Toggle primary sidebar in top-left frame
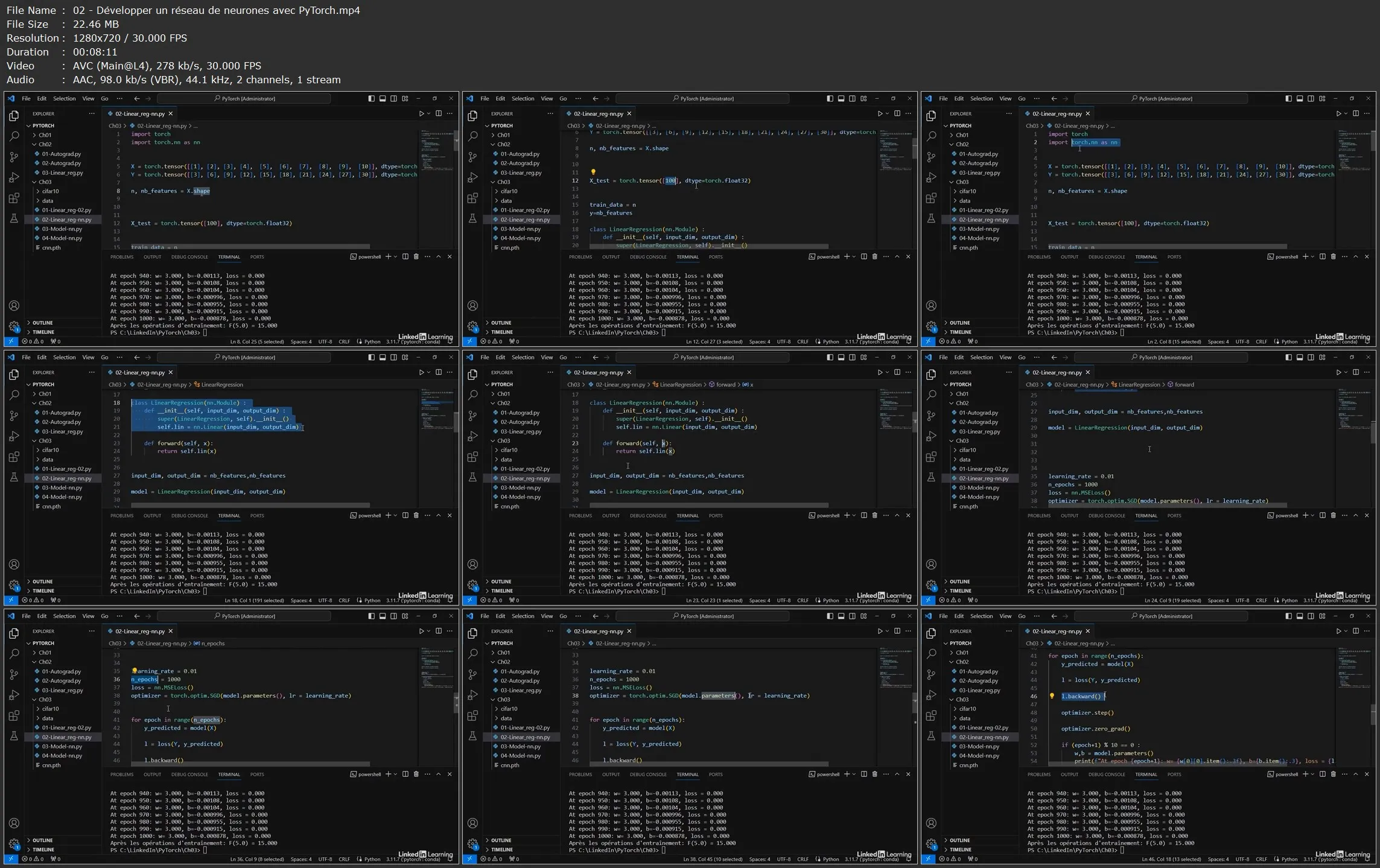1380x868 pixels. pyautogui.click(x=371, y=98)
